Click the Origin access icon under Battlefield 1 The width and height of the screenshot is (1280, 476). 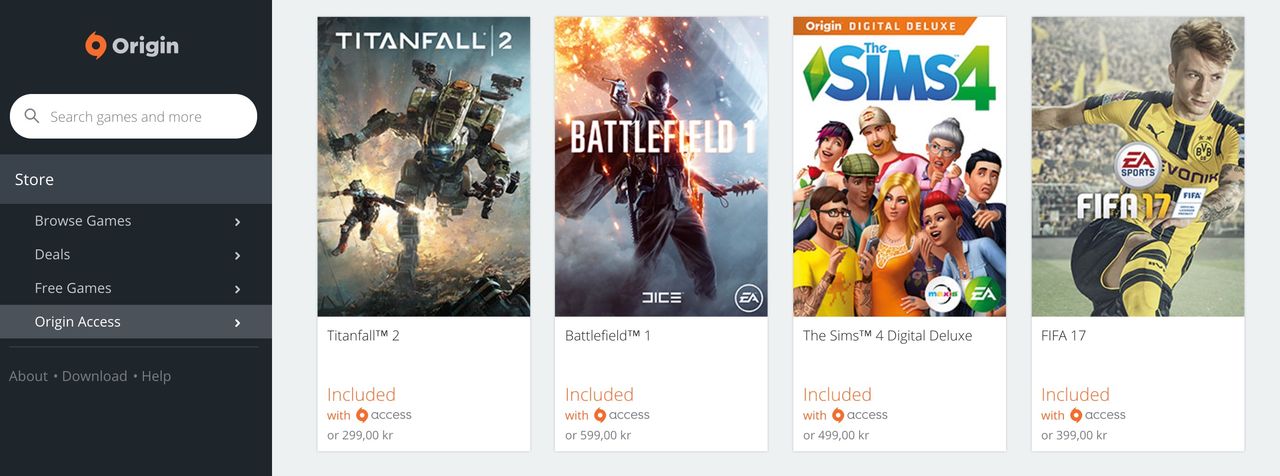[x=600, y=415]
